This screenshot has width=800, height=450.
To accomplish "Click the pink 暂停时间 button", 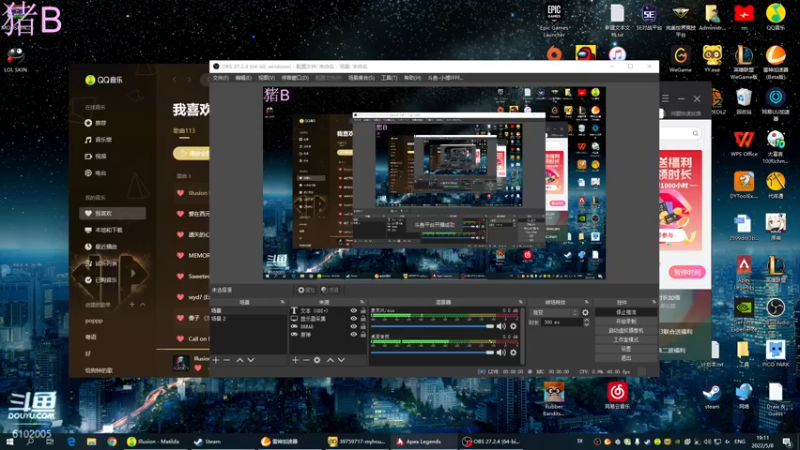I will pos(687,272).
